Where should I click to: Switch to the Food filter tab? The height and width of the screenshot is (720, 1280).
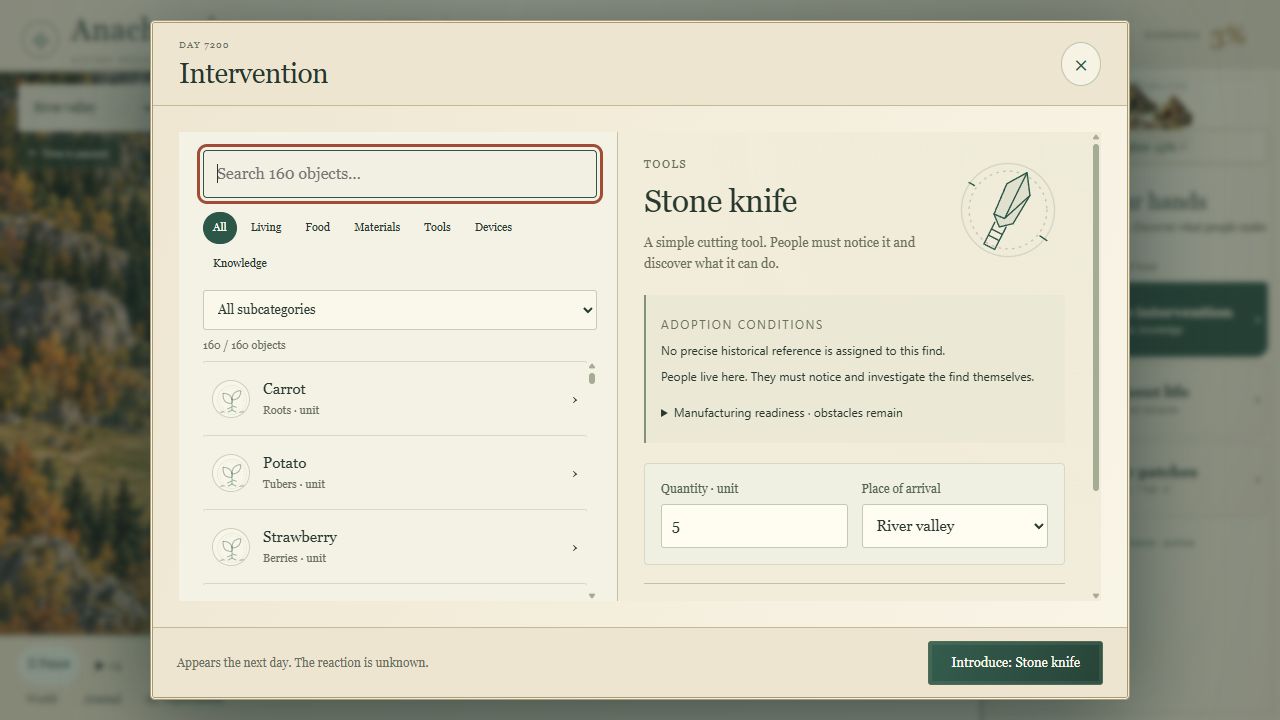click(318, 227)
